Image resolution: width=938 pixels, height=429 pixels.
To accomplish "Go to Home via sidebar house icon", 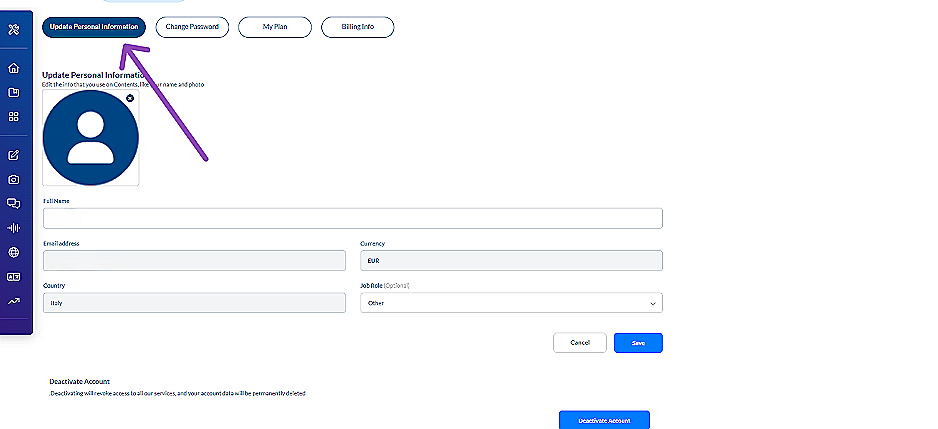I will (x=14, y=69).
